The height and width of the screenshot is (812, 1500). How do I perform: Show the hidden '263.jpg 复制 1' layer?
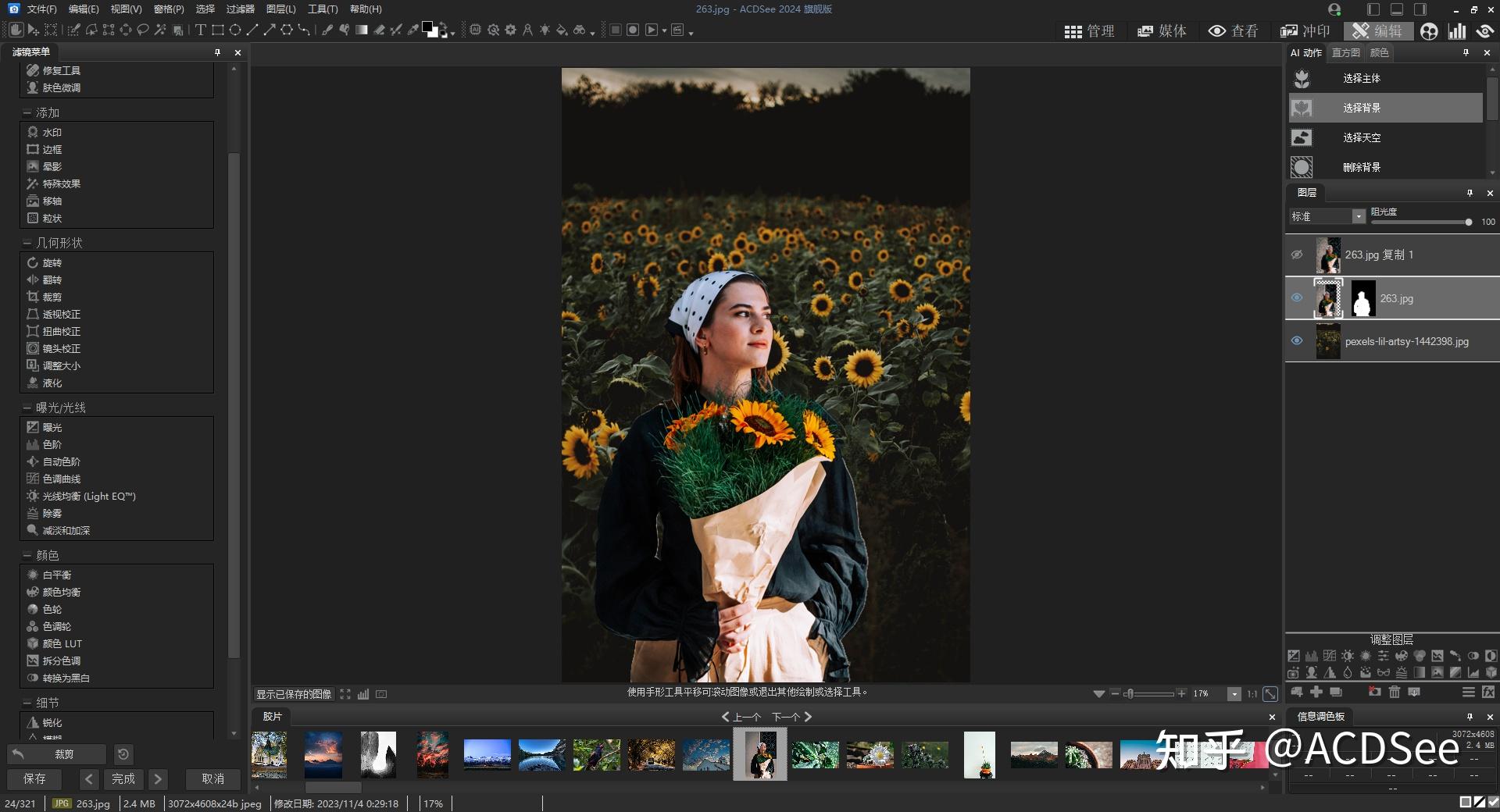1297,255
